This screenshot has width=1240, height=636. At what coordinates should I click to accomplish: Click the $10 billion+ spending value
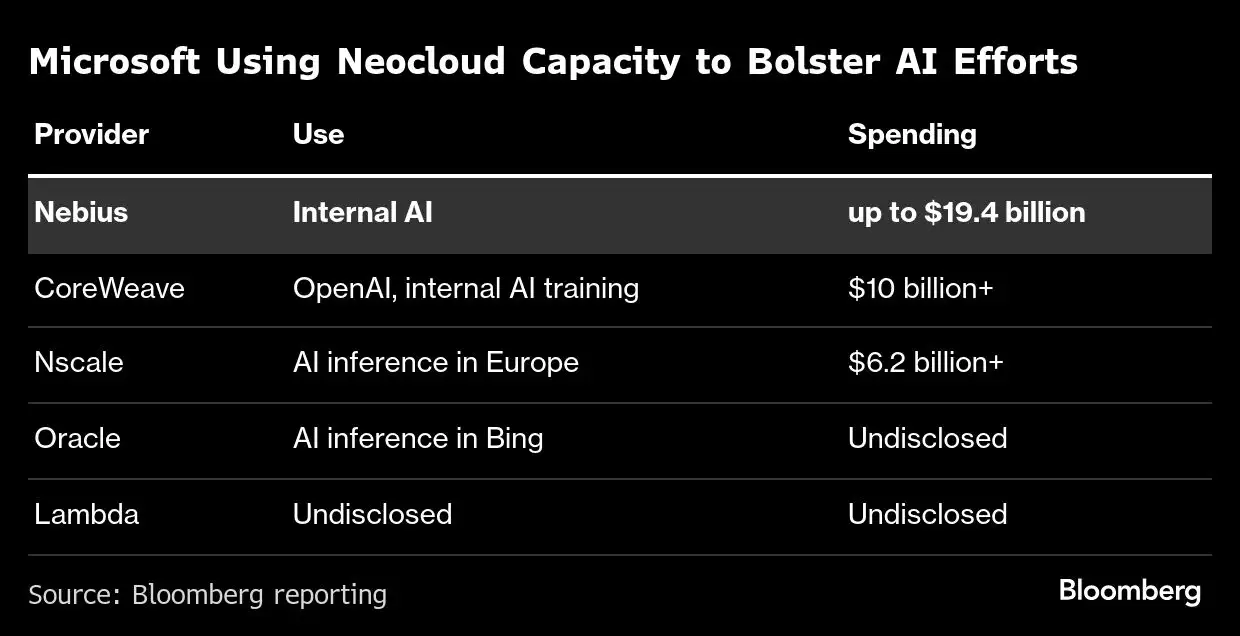[x=920, y=288]
